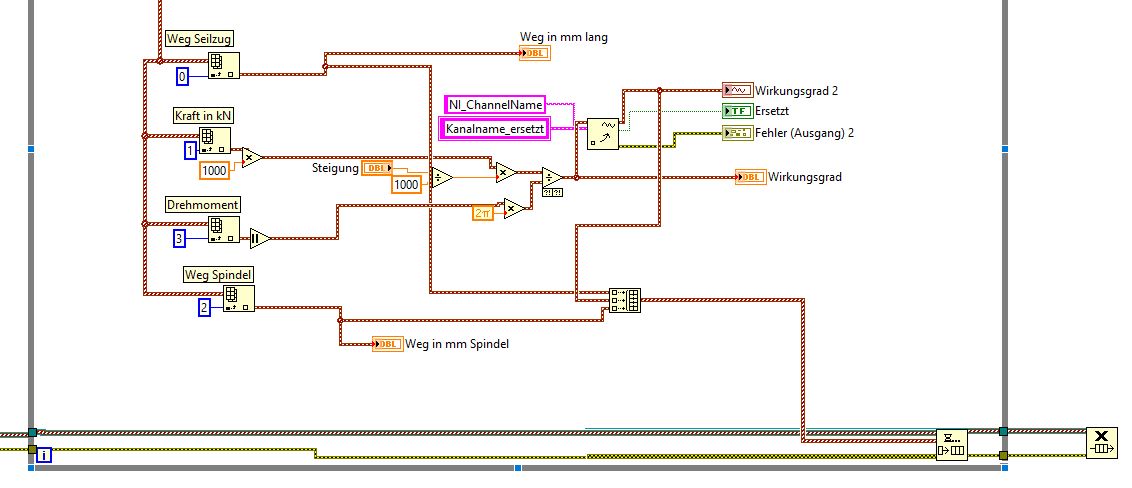Click the Kanalname_ersetzt string constant

[x=495, y=128]
